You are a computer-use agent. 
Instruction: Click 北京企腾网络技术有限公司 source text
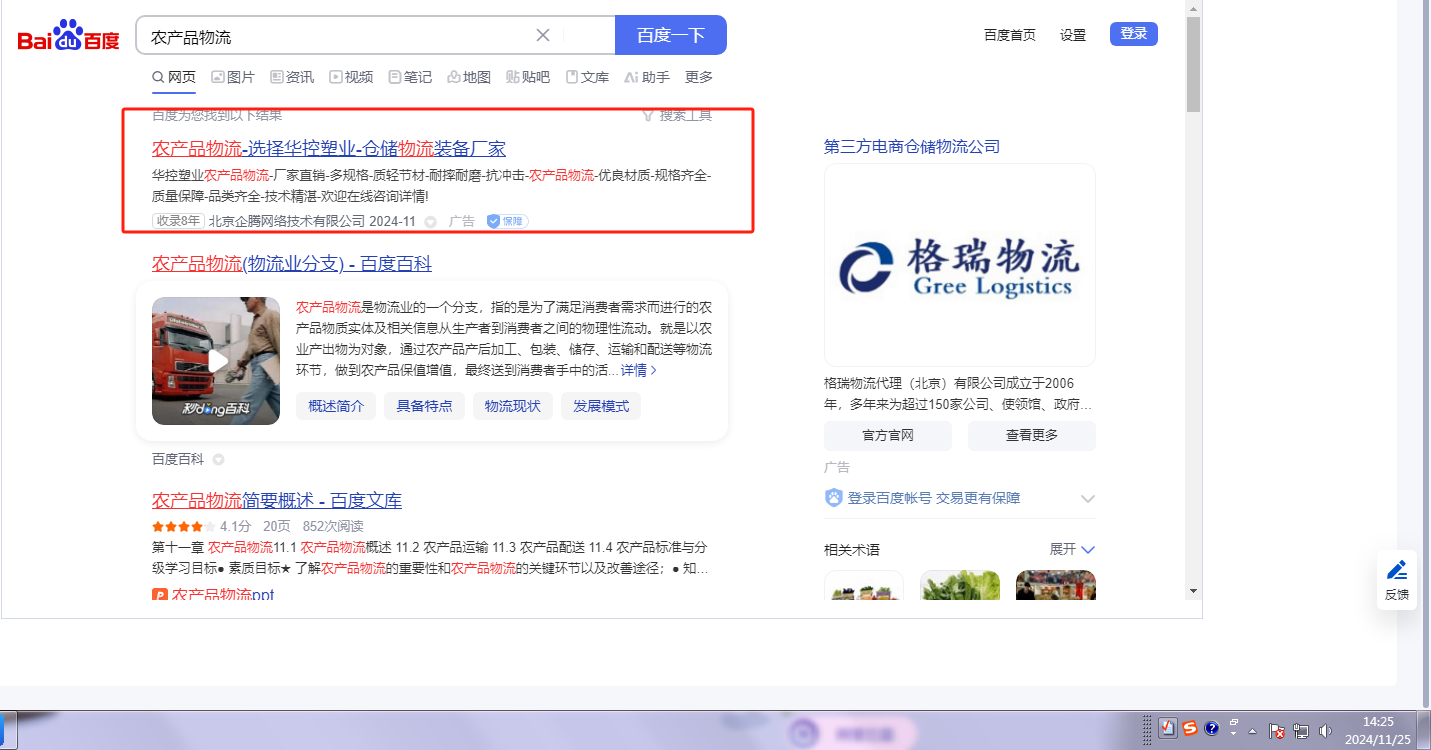[x=287, y=221]
